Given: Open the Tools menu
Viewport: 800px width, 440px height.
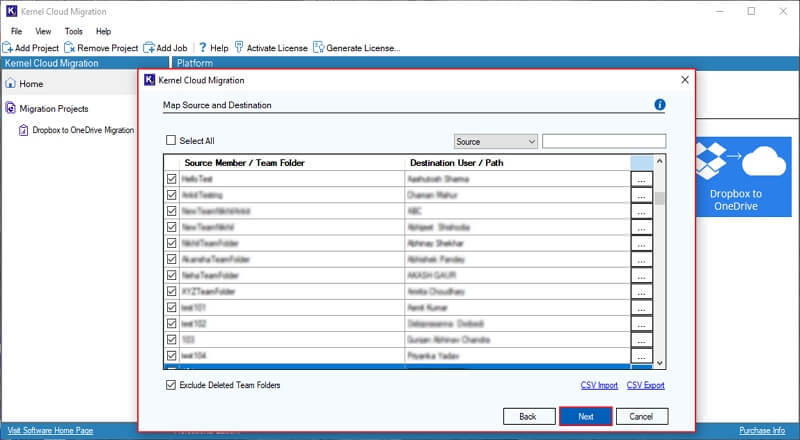Looking at the screenshot, I should (73, 31).
